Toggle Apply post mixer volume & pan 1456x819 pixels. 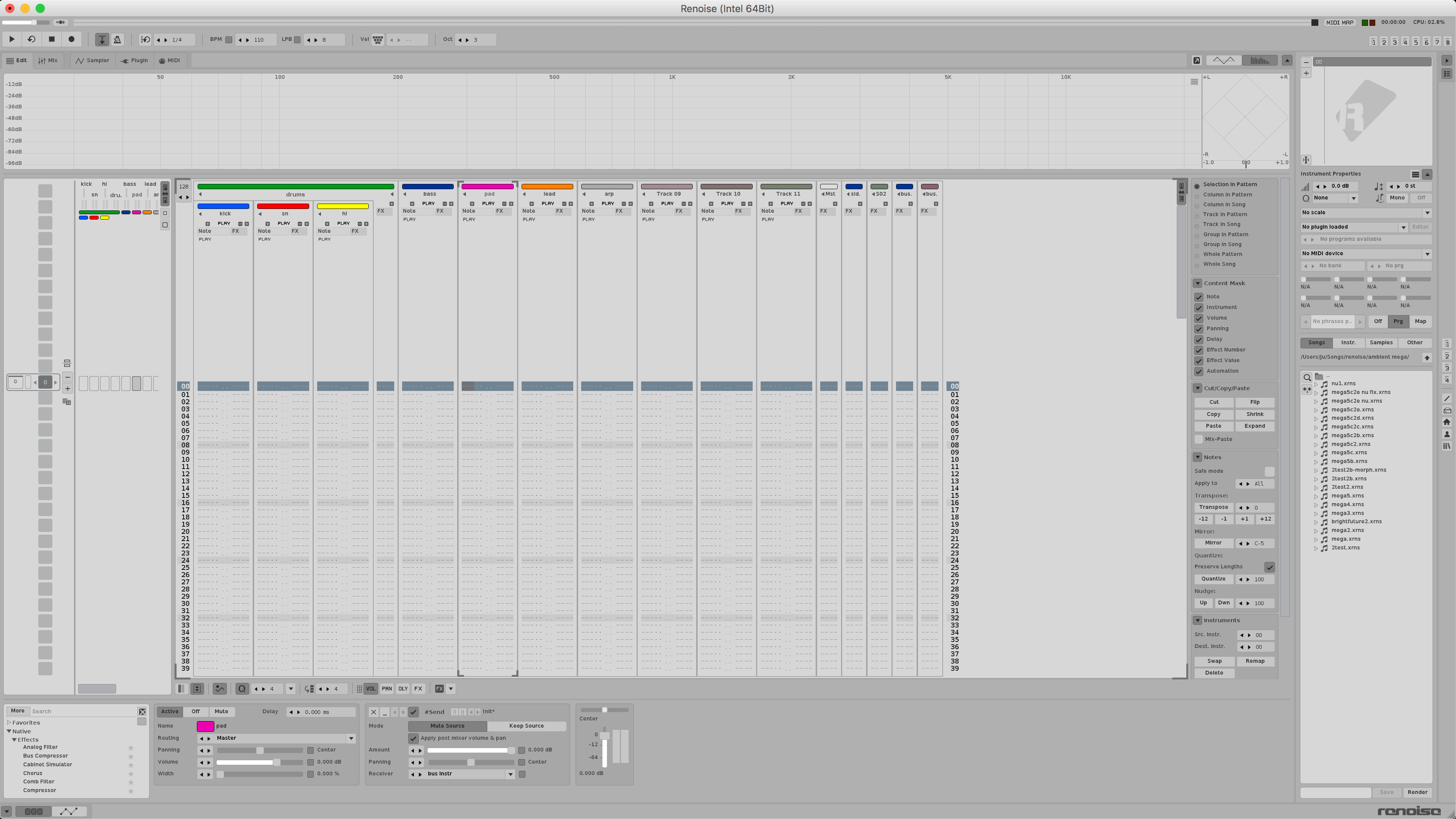click(x=413, y=738)
